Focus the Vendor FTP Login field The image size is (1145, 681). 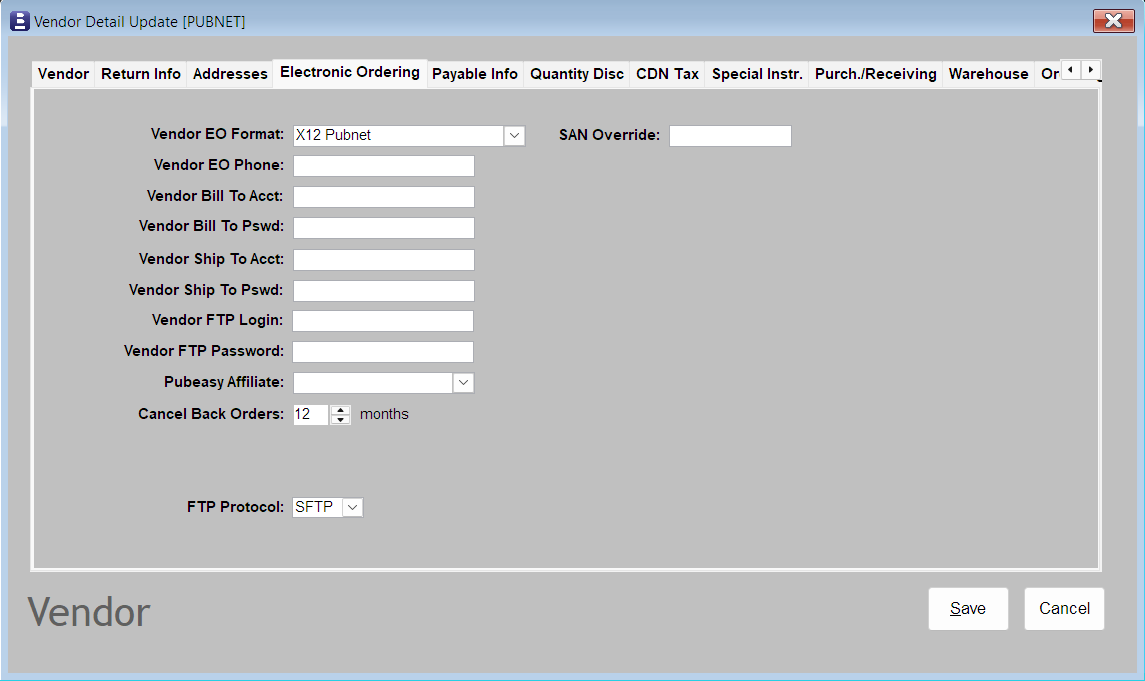point(383,320)
